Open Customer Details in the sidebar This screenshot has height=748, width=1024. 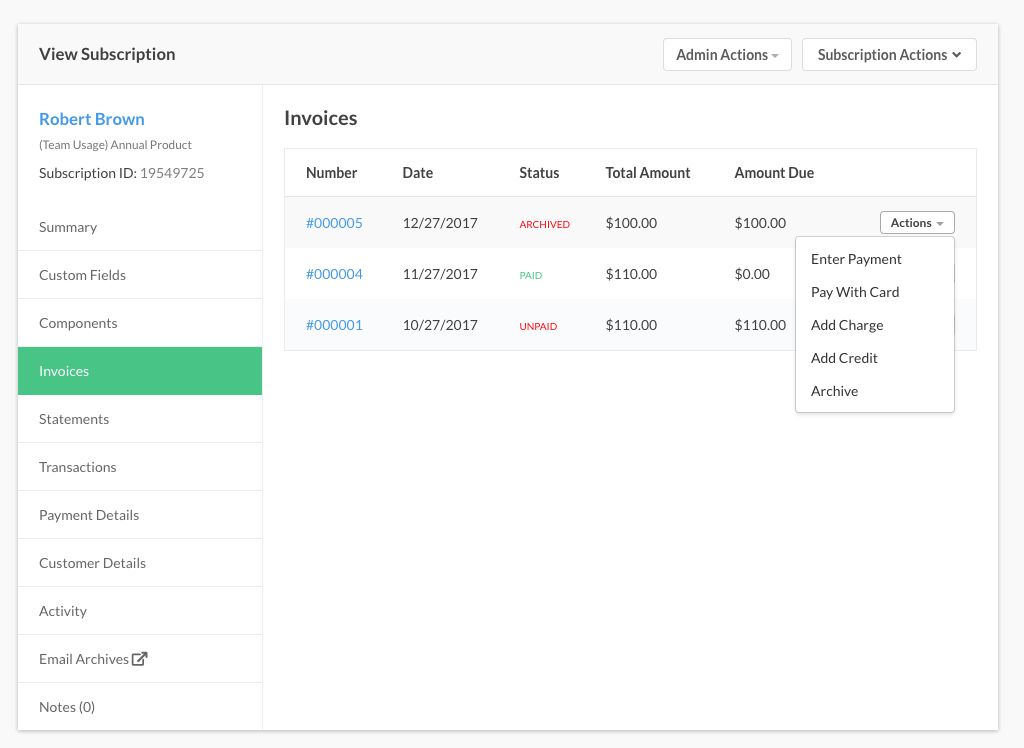[140, 563]
